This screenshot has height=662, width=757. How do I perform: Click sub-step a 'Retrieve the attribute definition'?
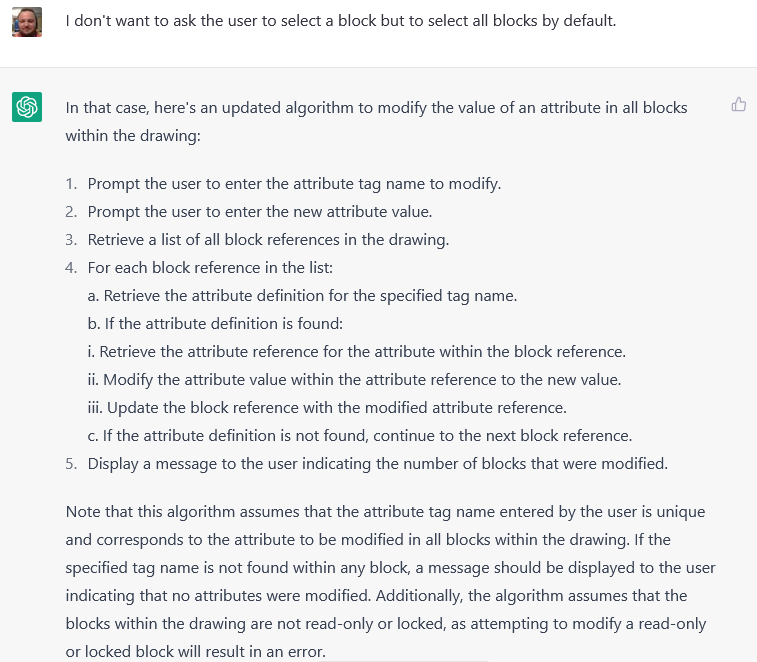302,296
